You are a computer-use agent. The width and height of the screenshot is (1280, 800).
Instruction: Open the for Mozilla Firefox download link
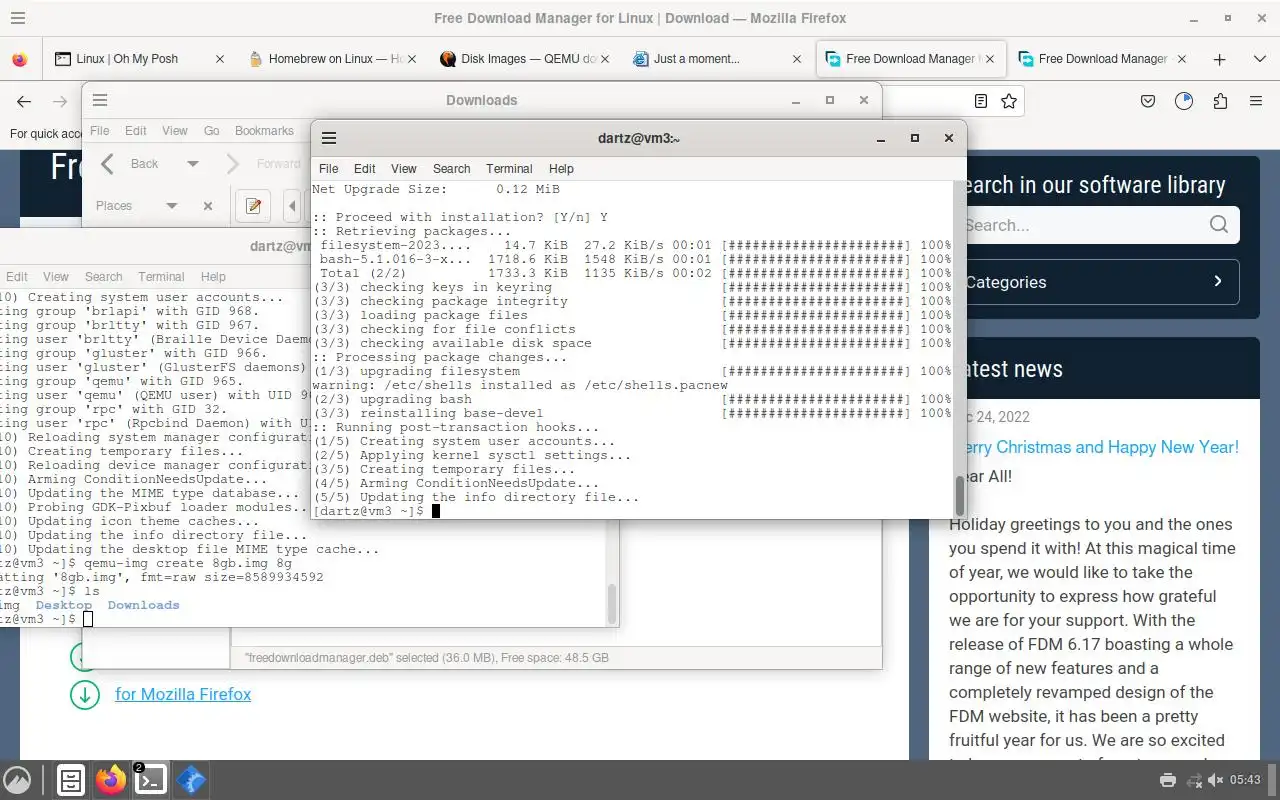tap(183, 694)
